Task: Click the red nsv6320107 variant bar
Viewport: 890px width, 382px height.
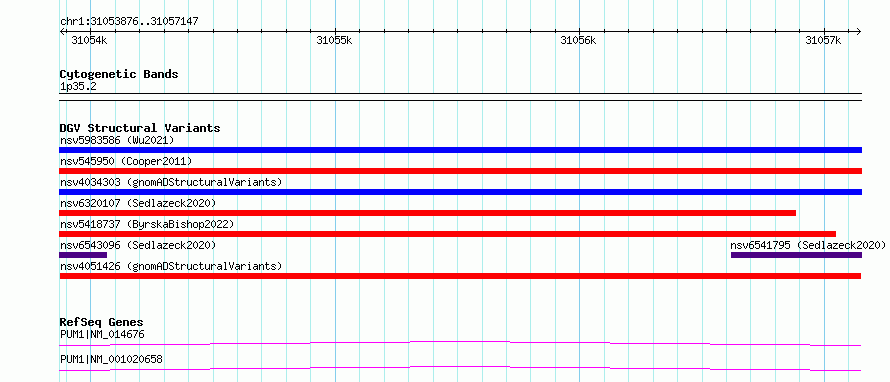Action: [x=427, y=213]
